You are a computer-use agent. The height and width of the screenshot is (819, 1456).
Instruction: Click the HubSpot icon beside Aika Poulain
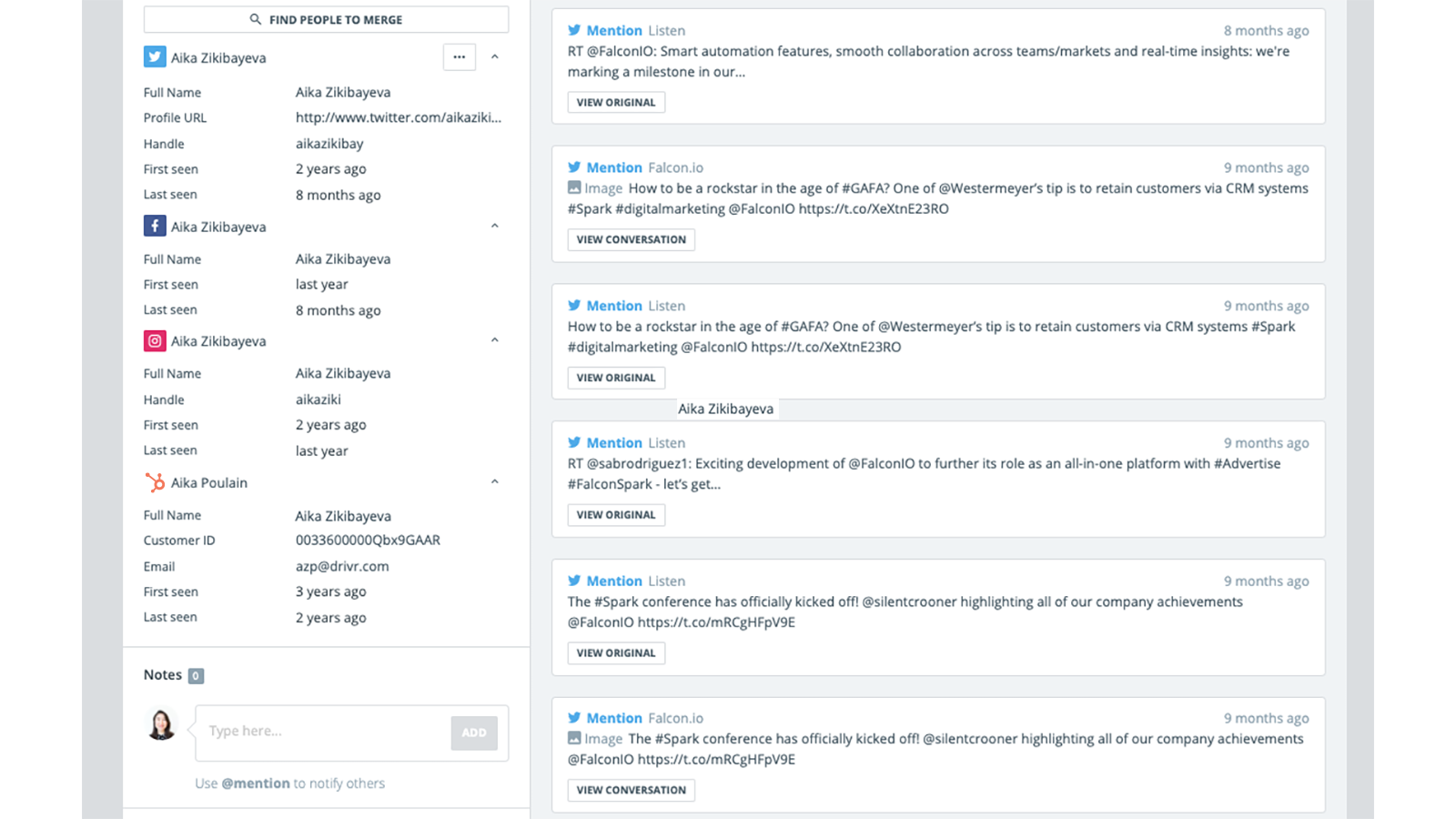[155, 482]
